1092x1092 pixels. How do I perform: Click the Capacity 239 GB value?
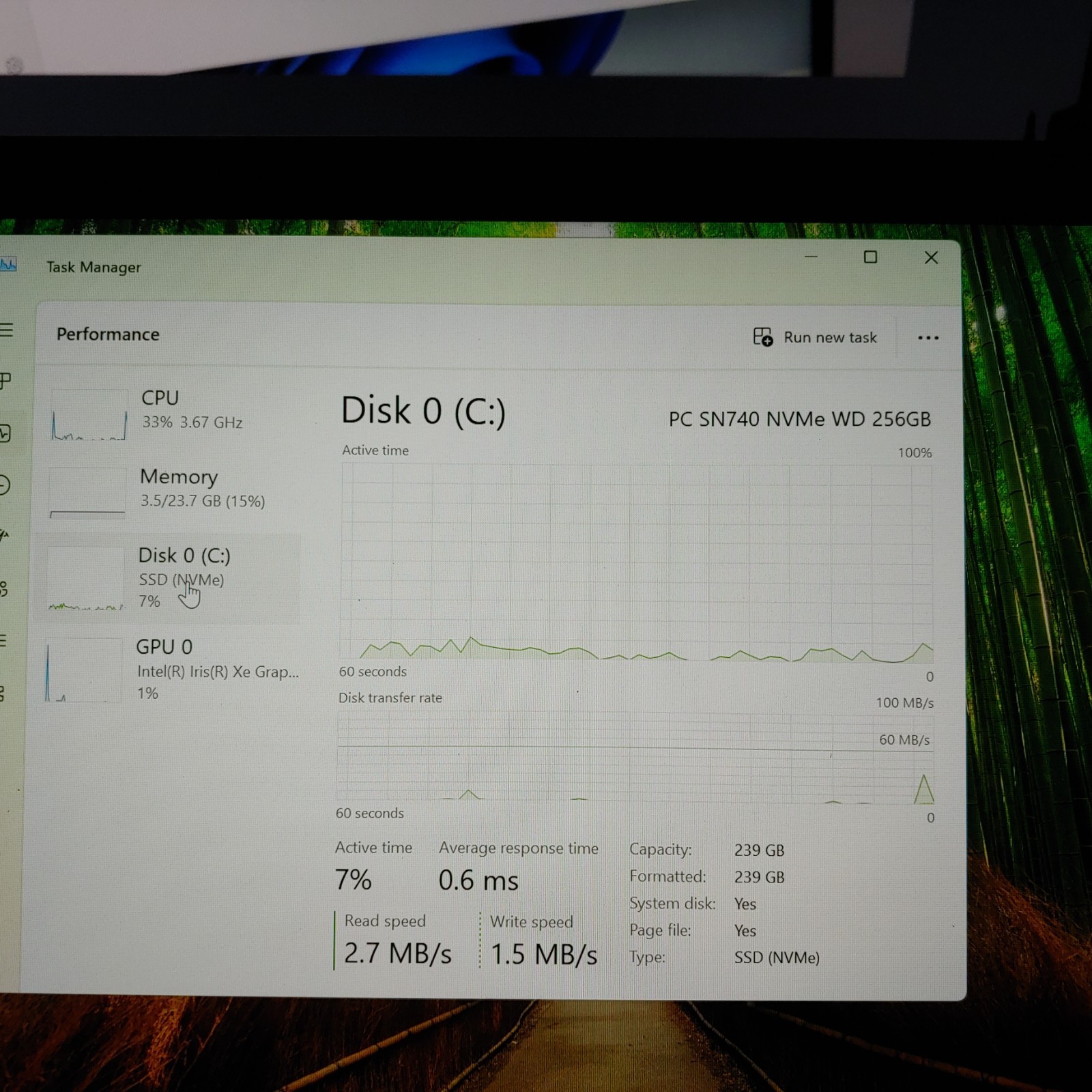coord(759,850)
